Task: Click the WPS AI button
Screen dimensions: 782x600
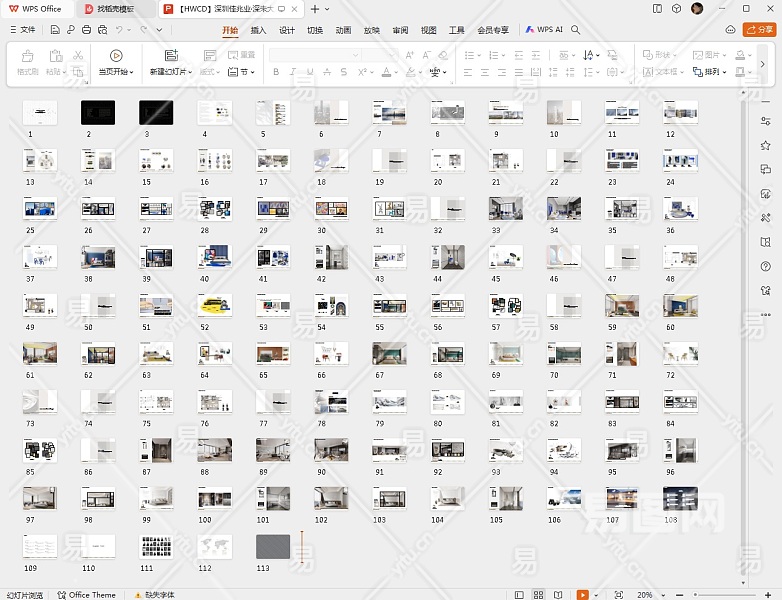Action: click(x=544, y=30)
